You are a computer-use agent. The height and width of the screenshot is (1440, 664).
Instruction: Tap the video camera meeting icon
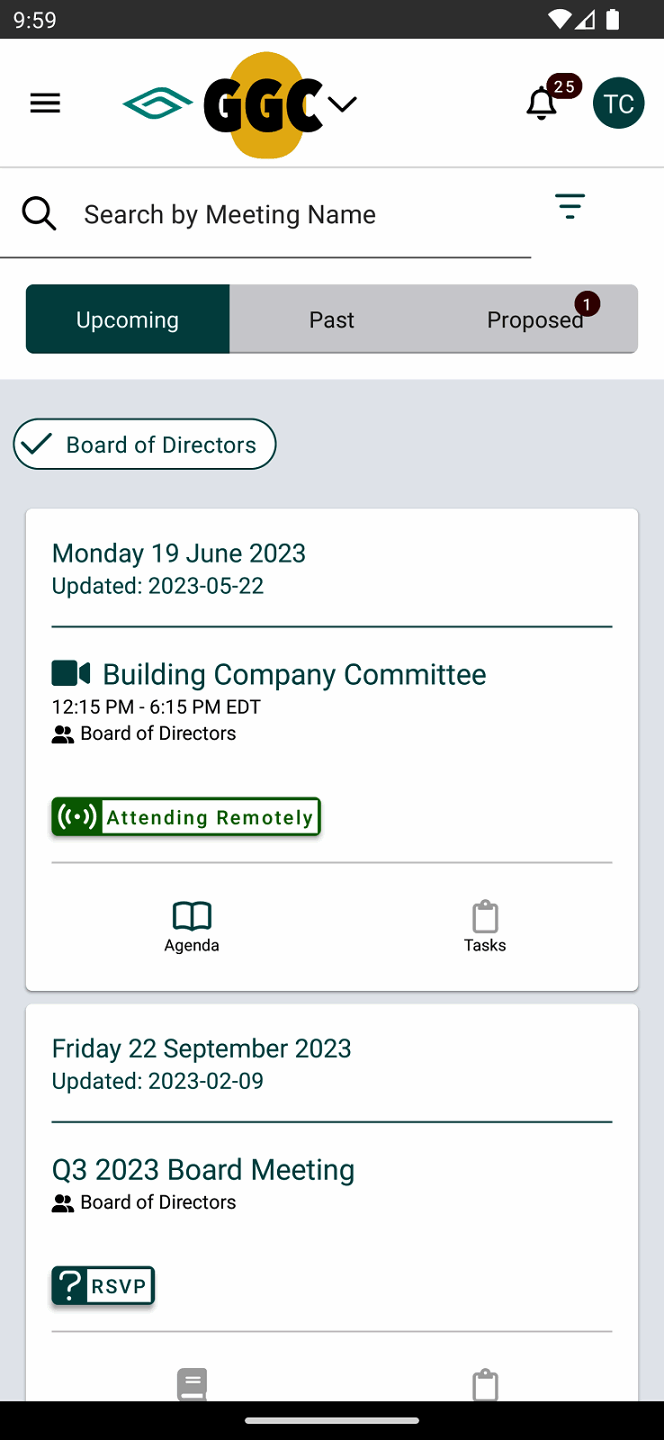coord(70,673)
